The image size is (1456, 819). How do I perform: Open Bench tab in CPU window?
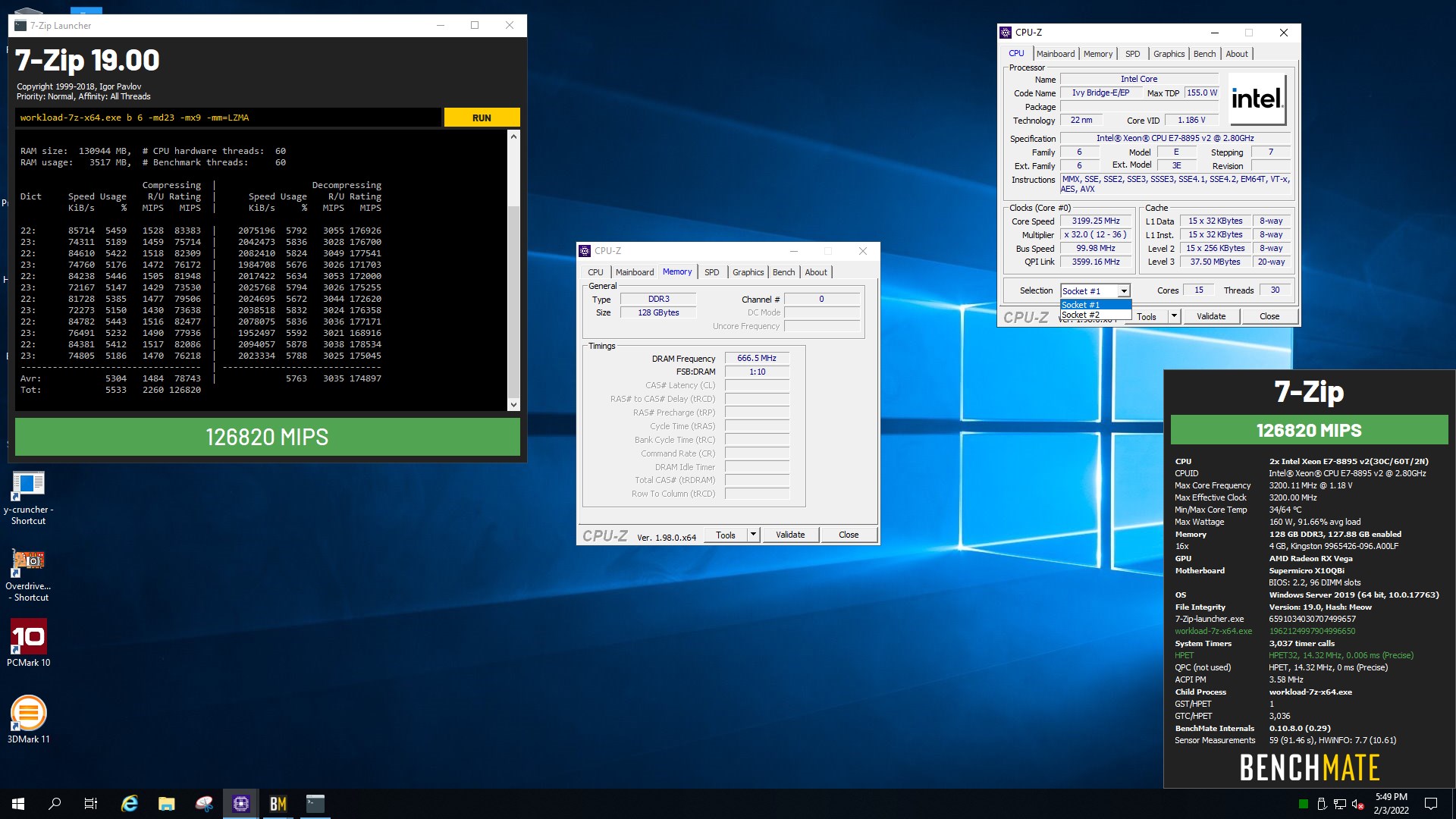pos(1205,54)
